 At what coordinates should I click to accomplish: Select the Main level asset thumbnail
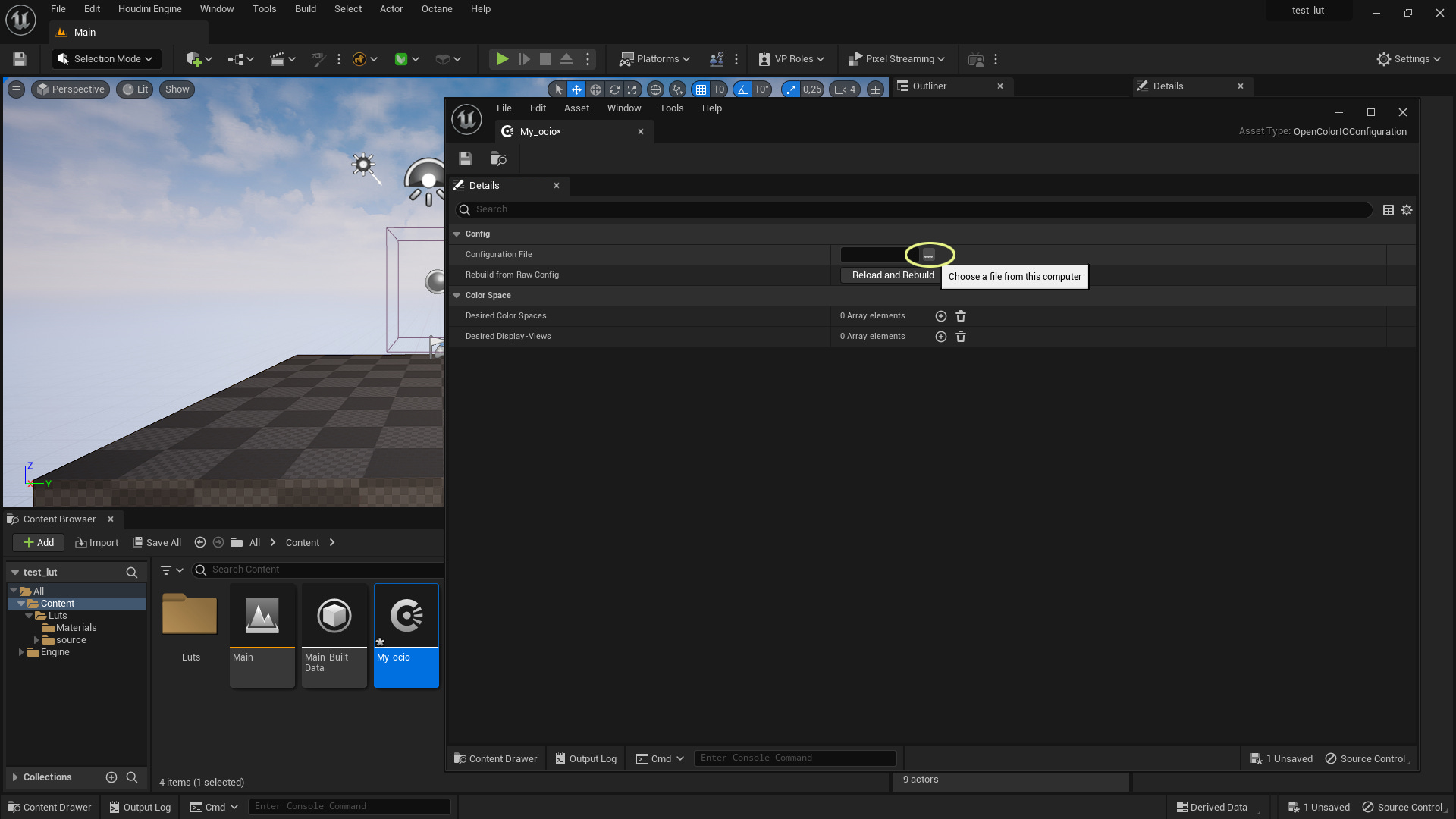click(262, 635)
